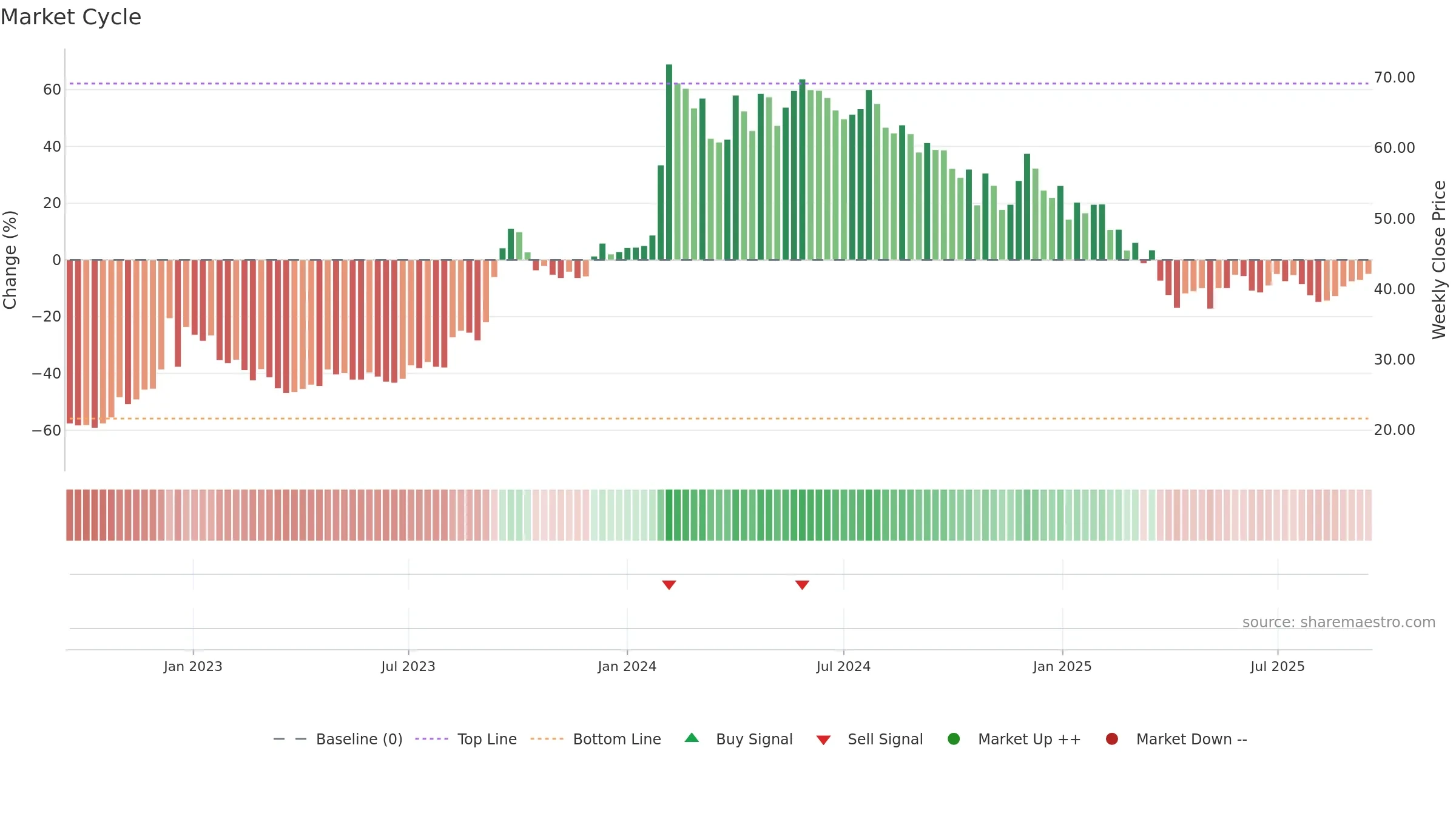
Task: Toggle the Baseline (0) legend entry
Action: (359, 739)
